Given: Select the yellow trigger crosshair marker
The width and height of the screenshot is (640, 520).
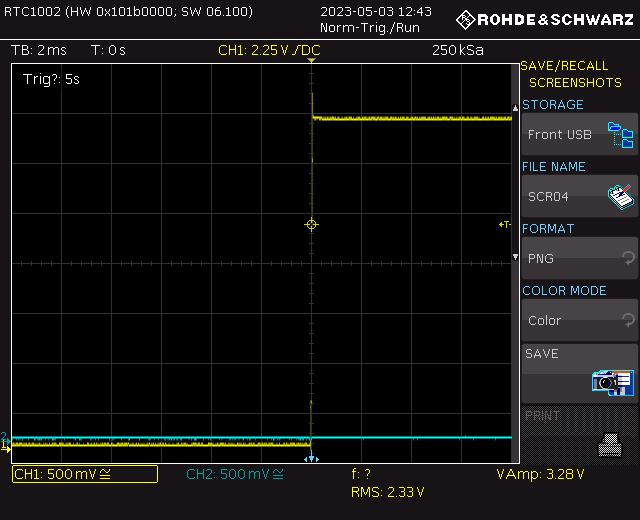Looking at the screenshot, I should (x=311, y=224).
